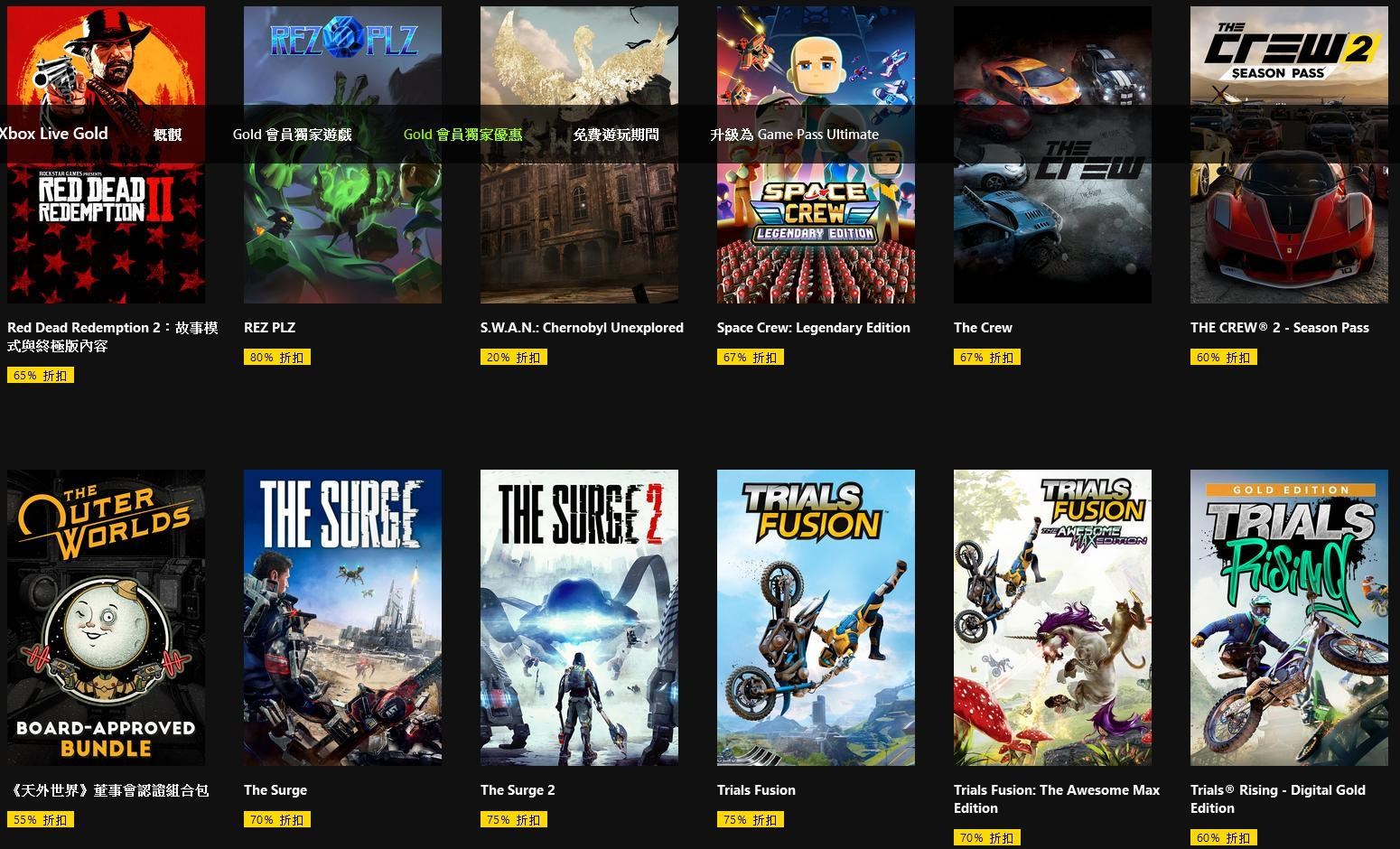Switch to the 概觀 tab

point(167,135)
